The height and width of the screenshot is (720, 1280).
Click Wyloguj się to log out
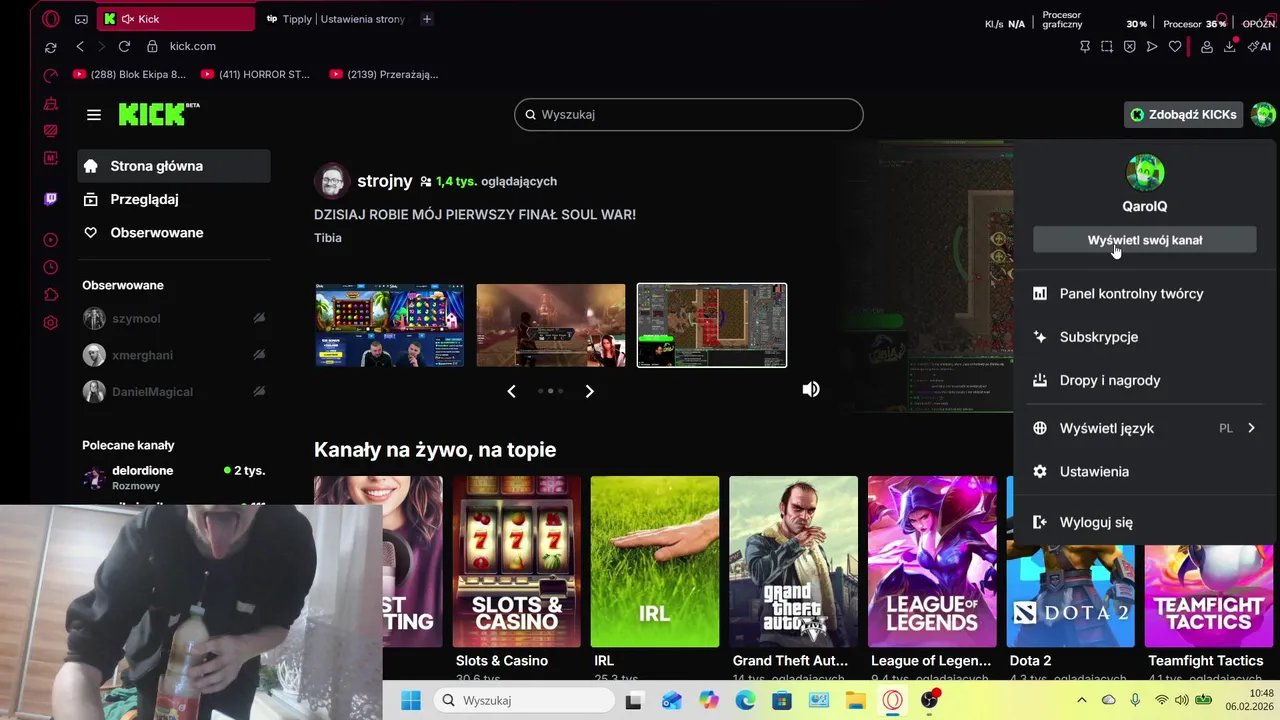(x=1145, y=522)
